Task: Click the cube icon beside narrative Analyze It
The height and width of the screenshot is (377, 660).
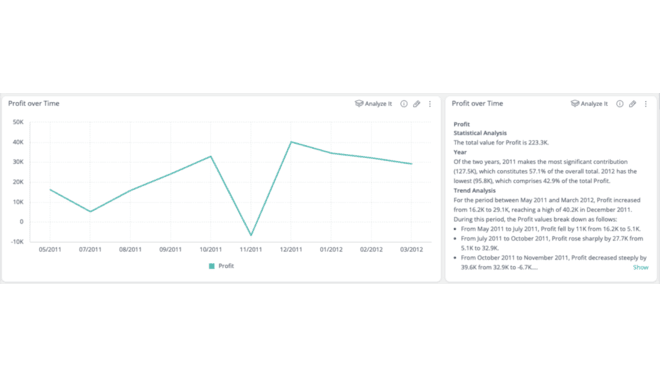Action: click(x=575, y=104)
